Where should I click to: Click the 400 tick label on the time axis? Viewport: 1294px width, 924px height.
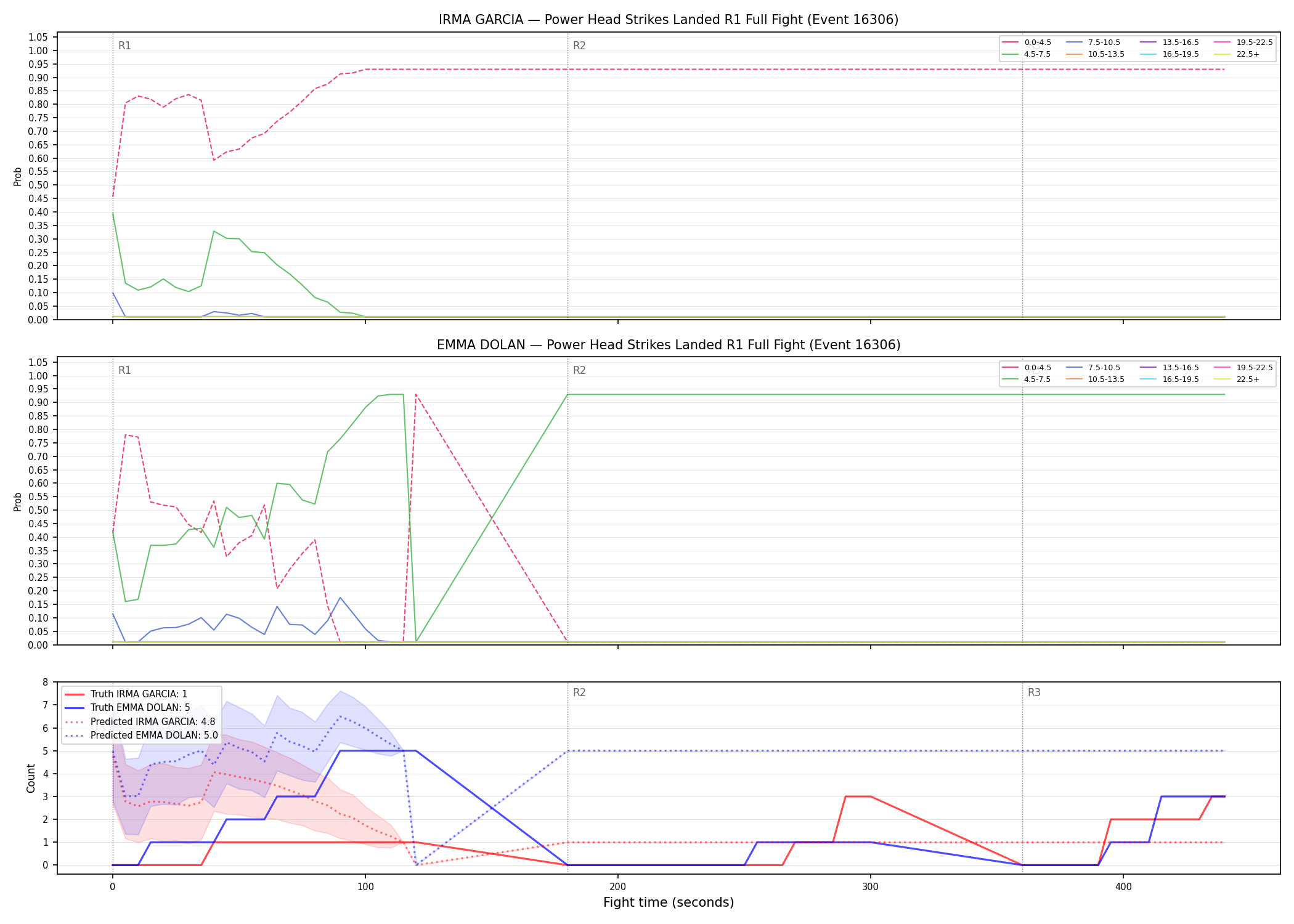(x=1123, y=887)
